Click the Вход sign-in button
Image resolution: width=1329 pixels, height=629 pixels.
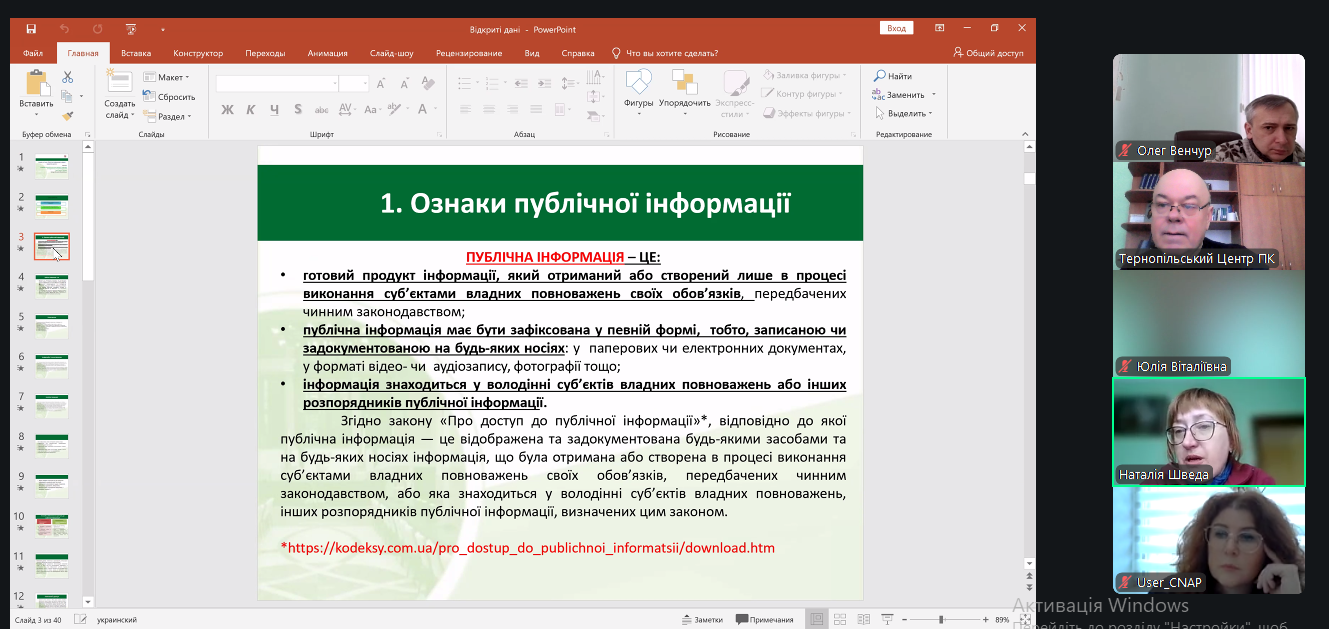tap(897, 29)
